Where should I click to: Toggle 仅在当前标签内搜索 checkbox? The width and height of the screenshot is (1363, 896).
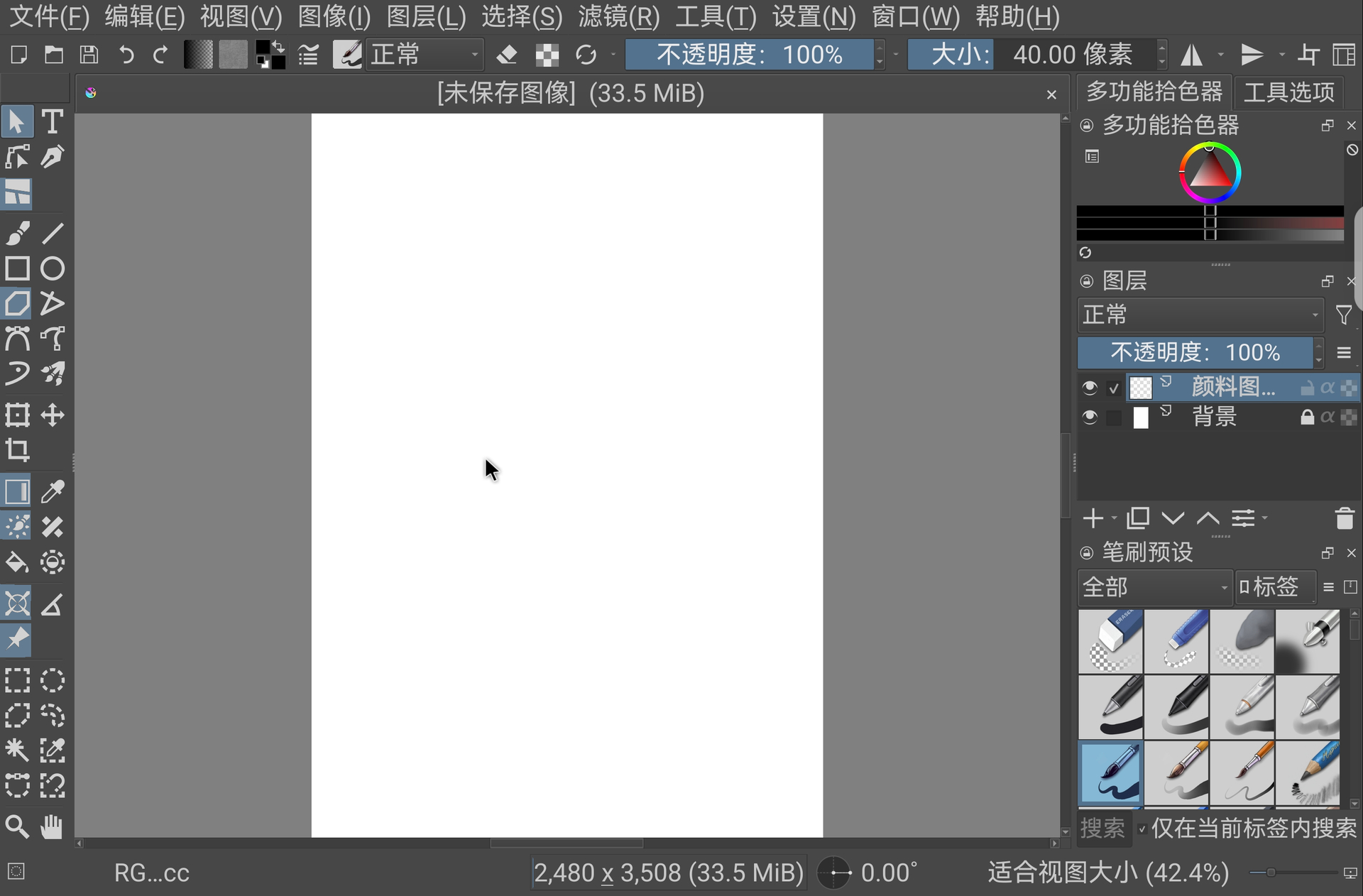[x=1142, y=829]
